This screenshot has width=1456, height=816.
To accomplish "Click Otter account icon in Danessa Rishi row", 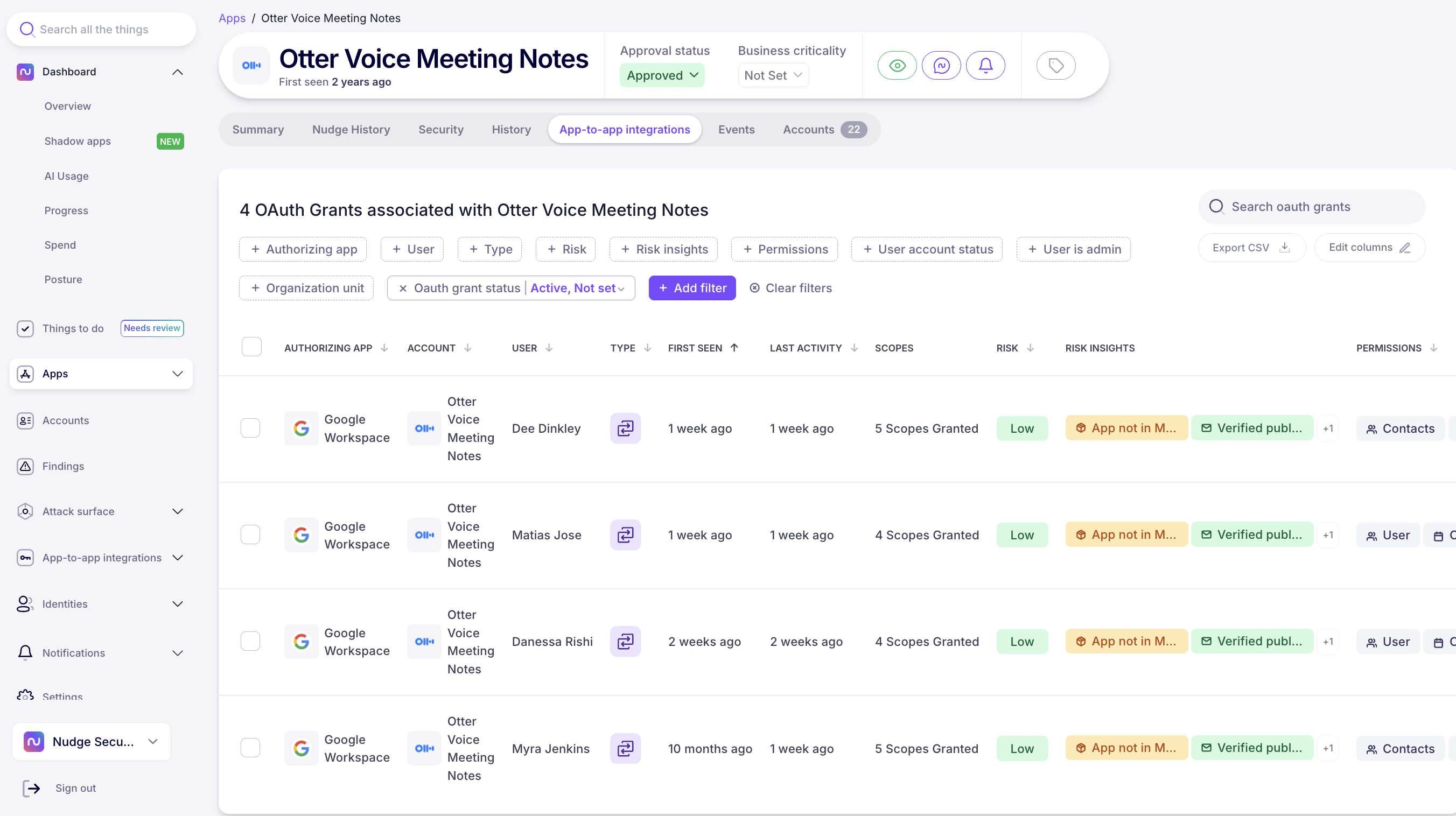I will coord(424,642).
